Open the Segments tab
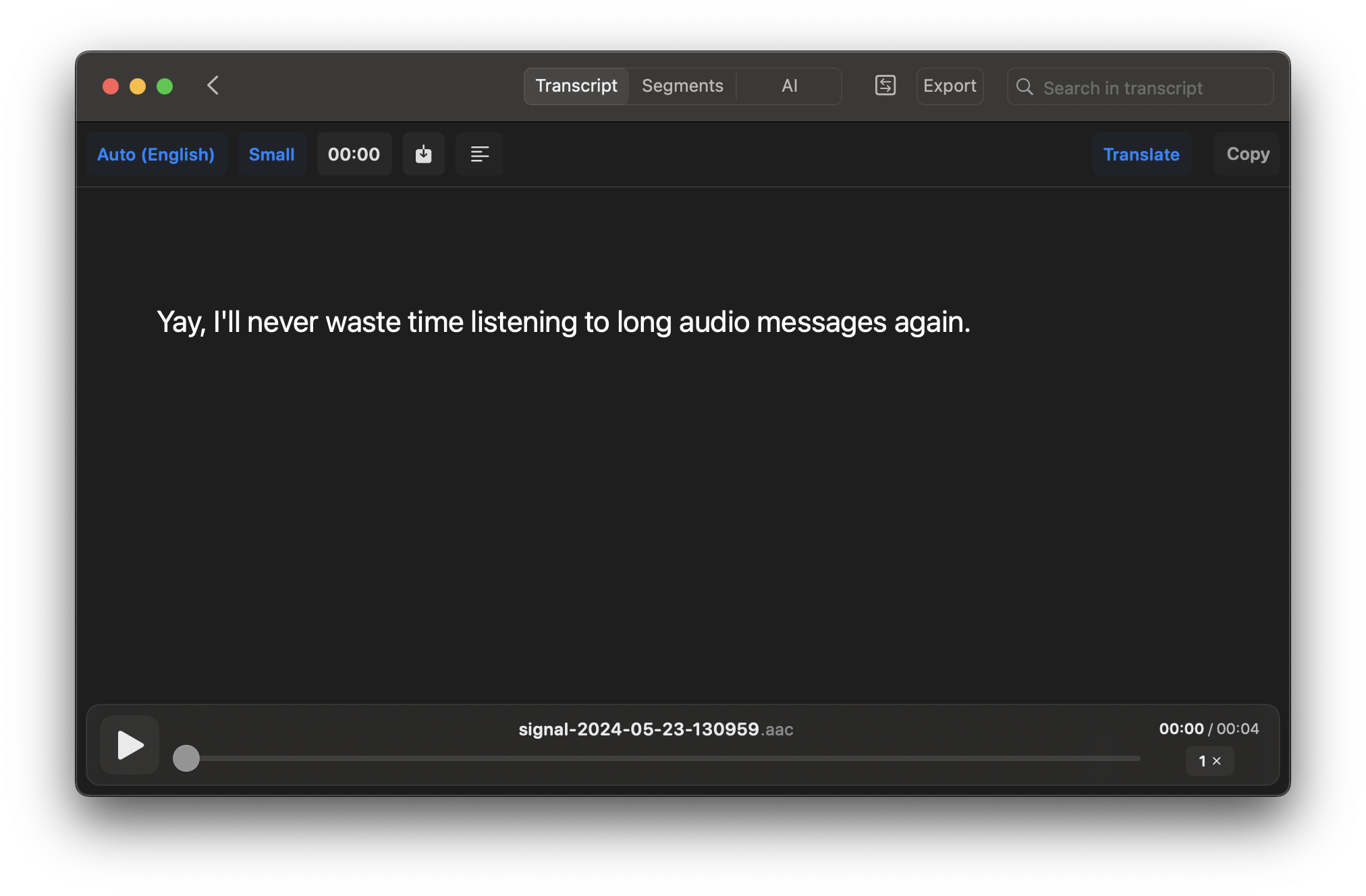The image size is (1366, 896). point(682,86)
